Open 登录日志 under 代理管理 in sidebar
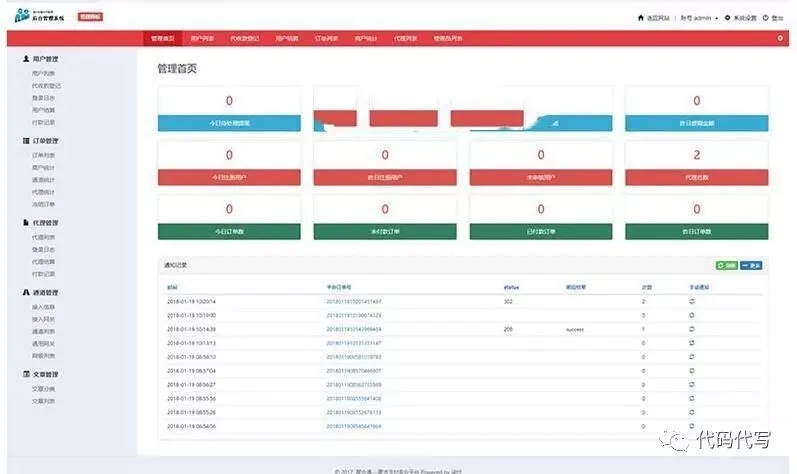Screen dimensions: 797x474 (43, 249)
